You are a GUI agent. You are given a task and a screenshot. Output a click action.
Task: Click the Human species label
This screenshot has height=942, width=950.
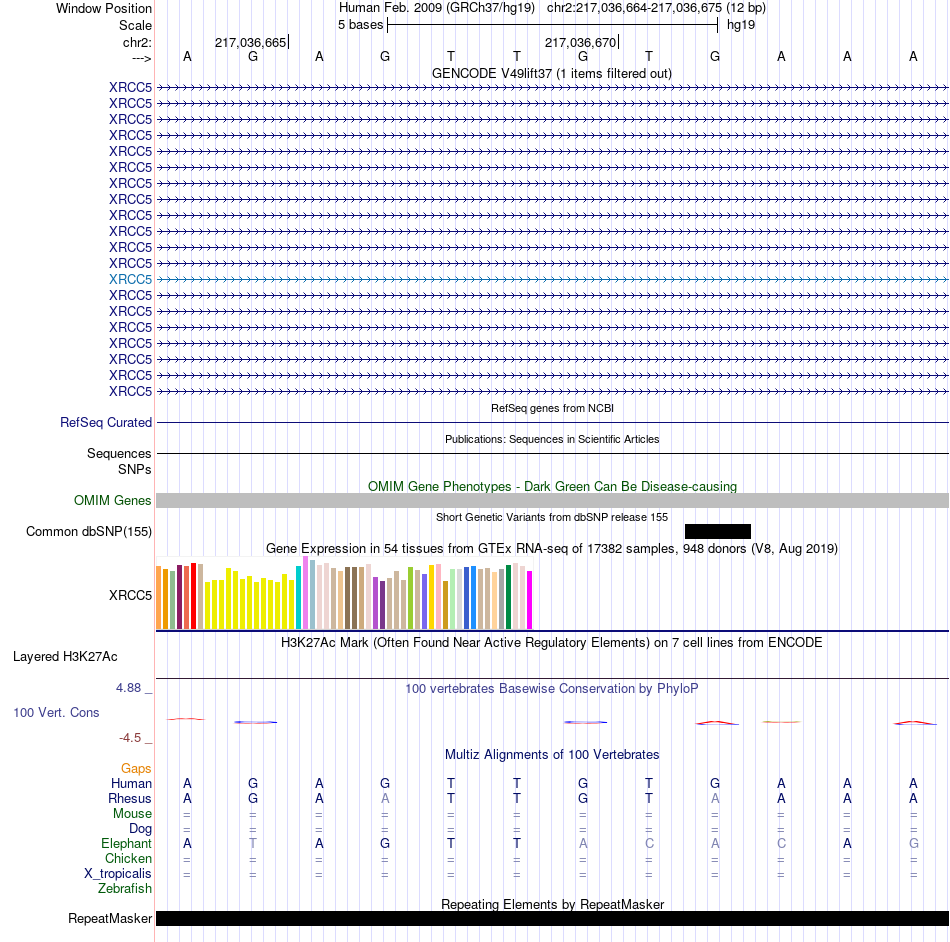point(131,783)
